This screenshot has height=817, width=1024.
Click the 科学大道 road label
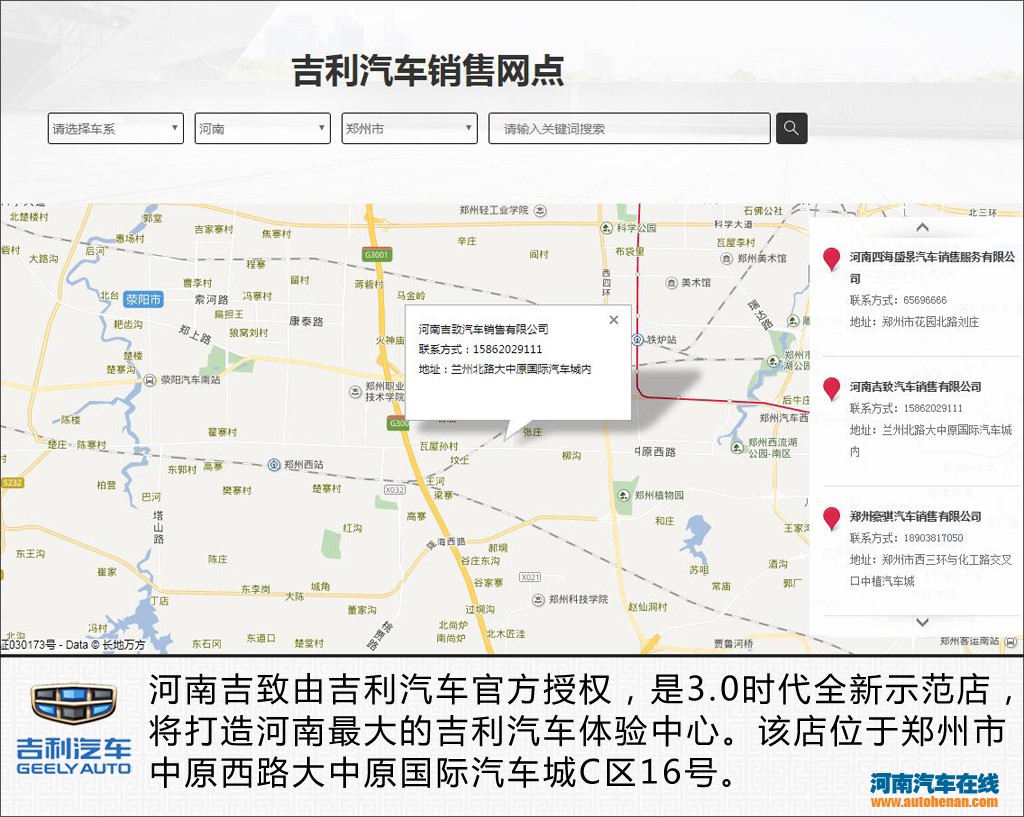733,224
